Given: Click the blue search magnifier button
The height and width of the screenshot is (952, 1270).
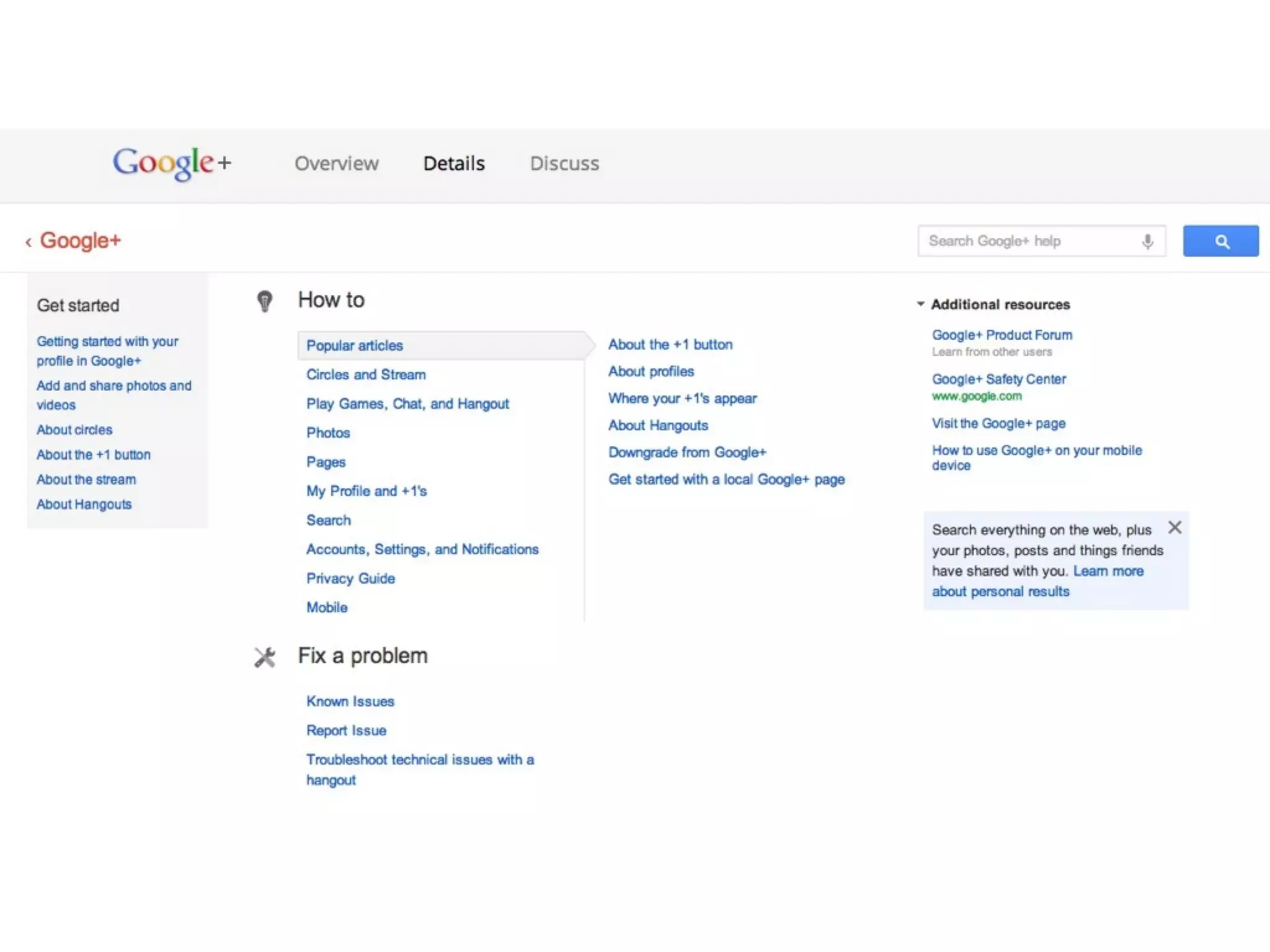Looking at the screenshot, I should tap(1220, 241).
